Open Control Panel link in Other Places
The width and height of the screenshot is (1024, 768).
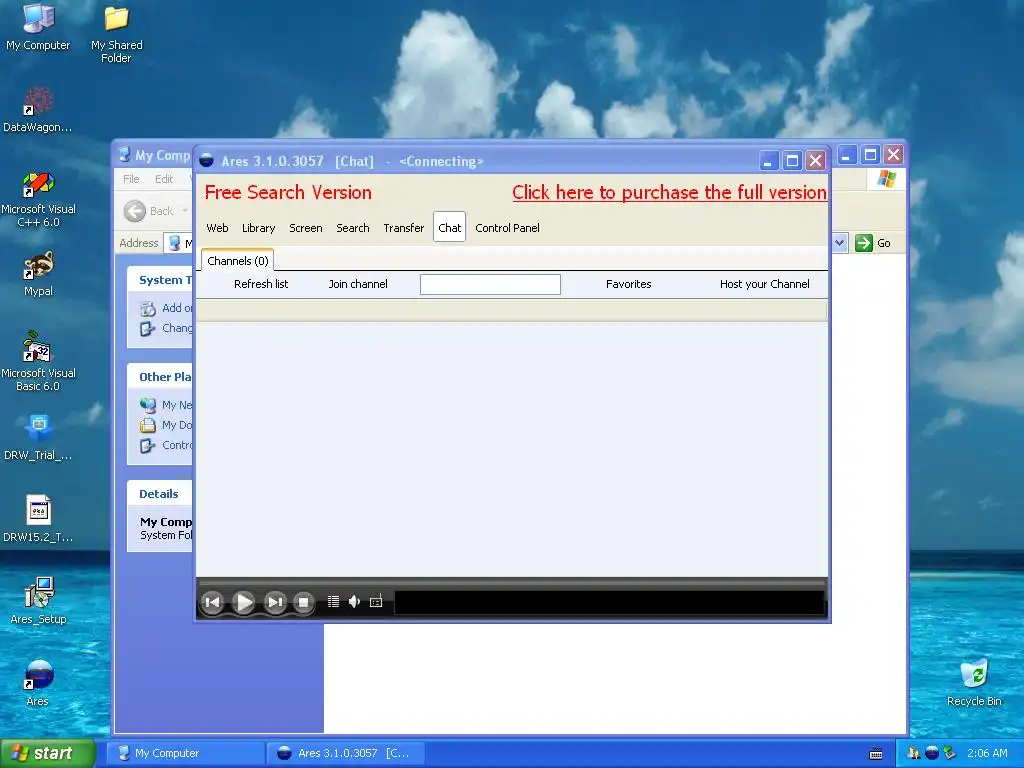pyautogui.click(x=167, y=445)
